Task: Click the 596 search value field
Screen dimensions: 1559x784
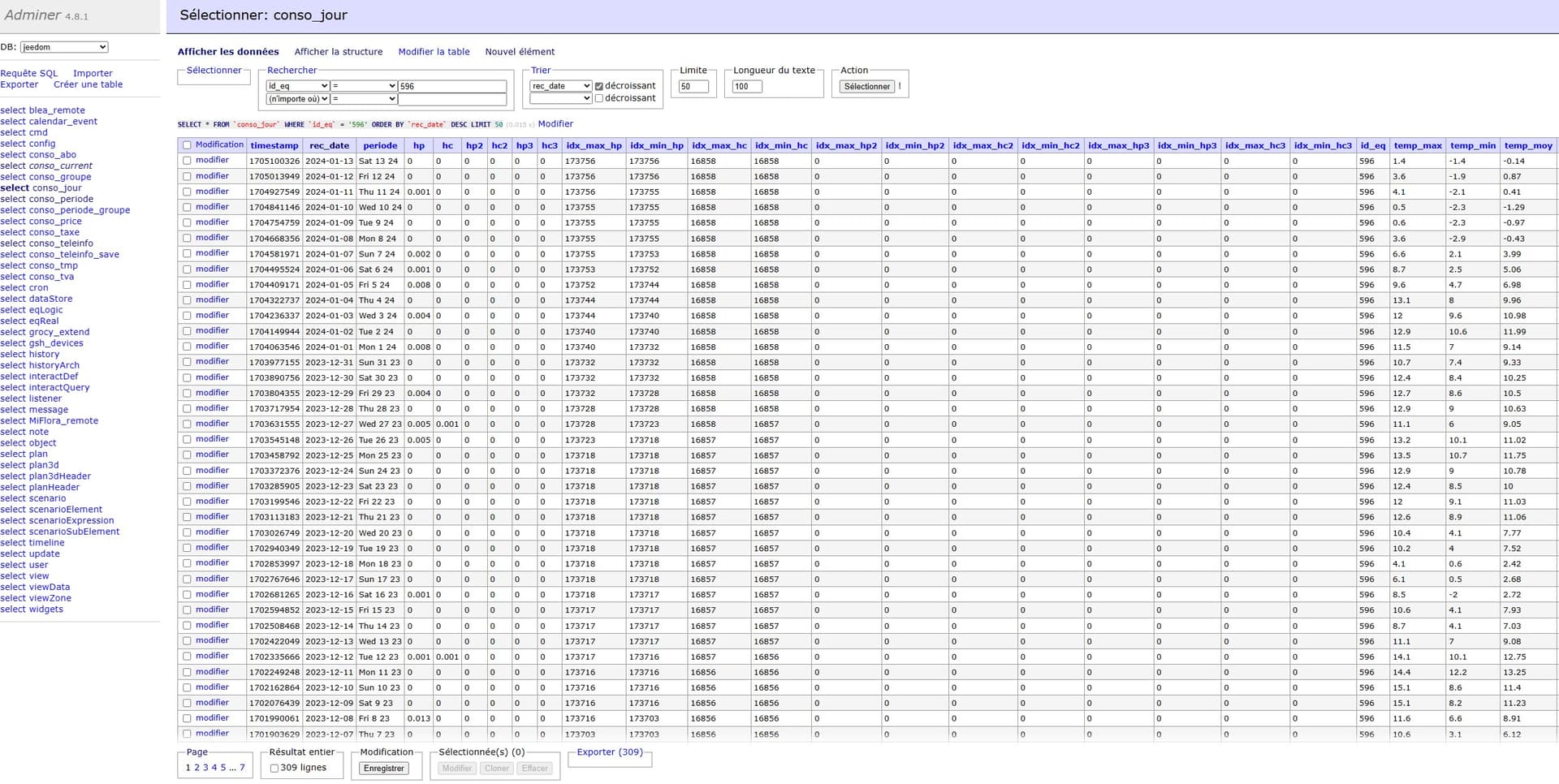Action: [x=452, y=86]
